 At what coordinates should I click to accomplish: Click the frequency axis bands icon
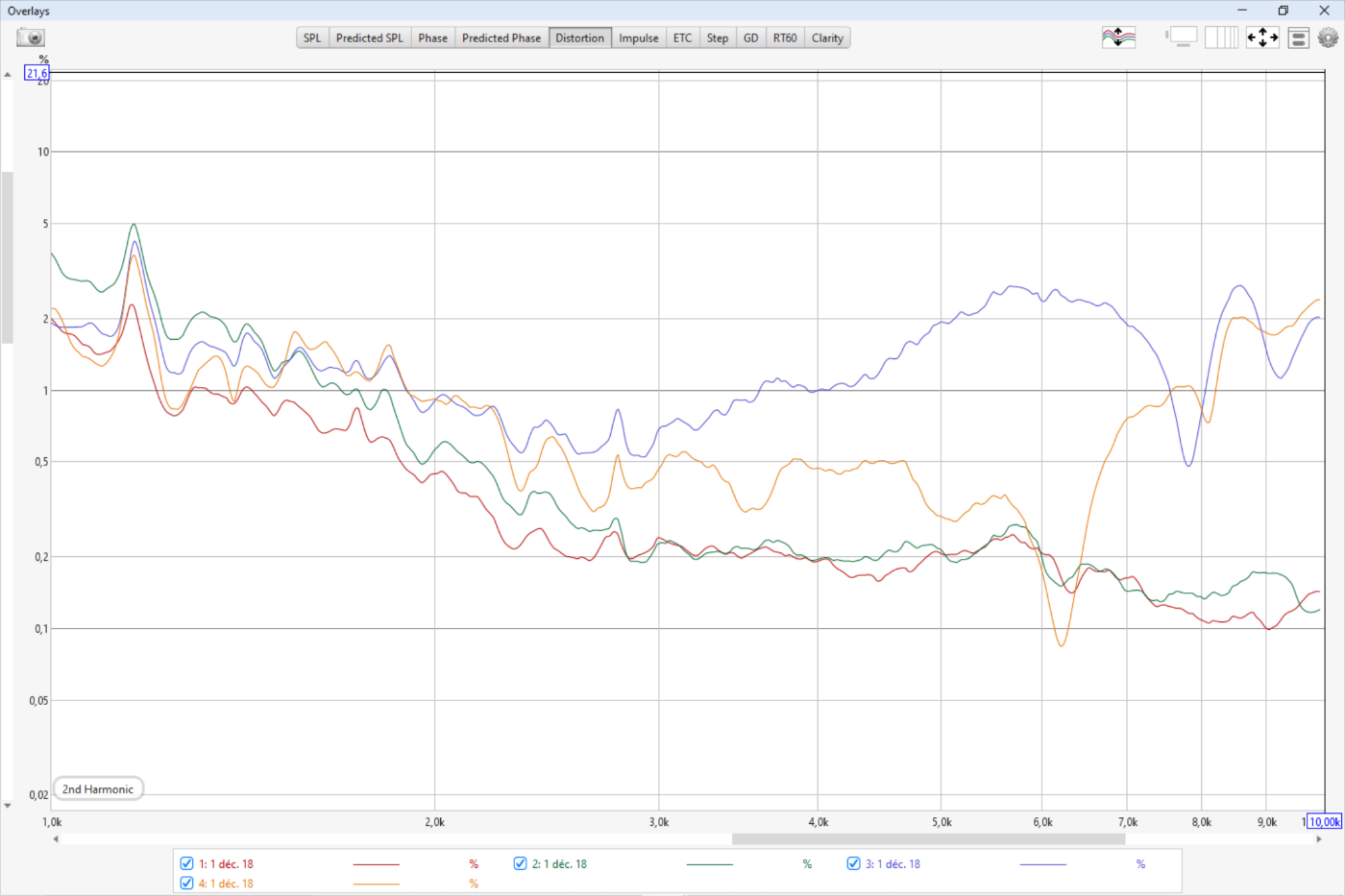(x=1221, y=37)
